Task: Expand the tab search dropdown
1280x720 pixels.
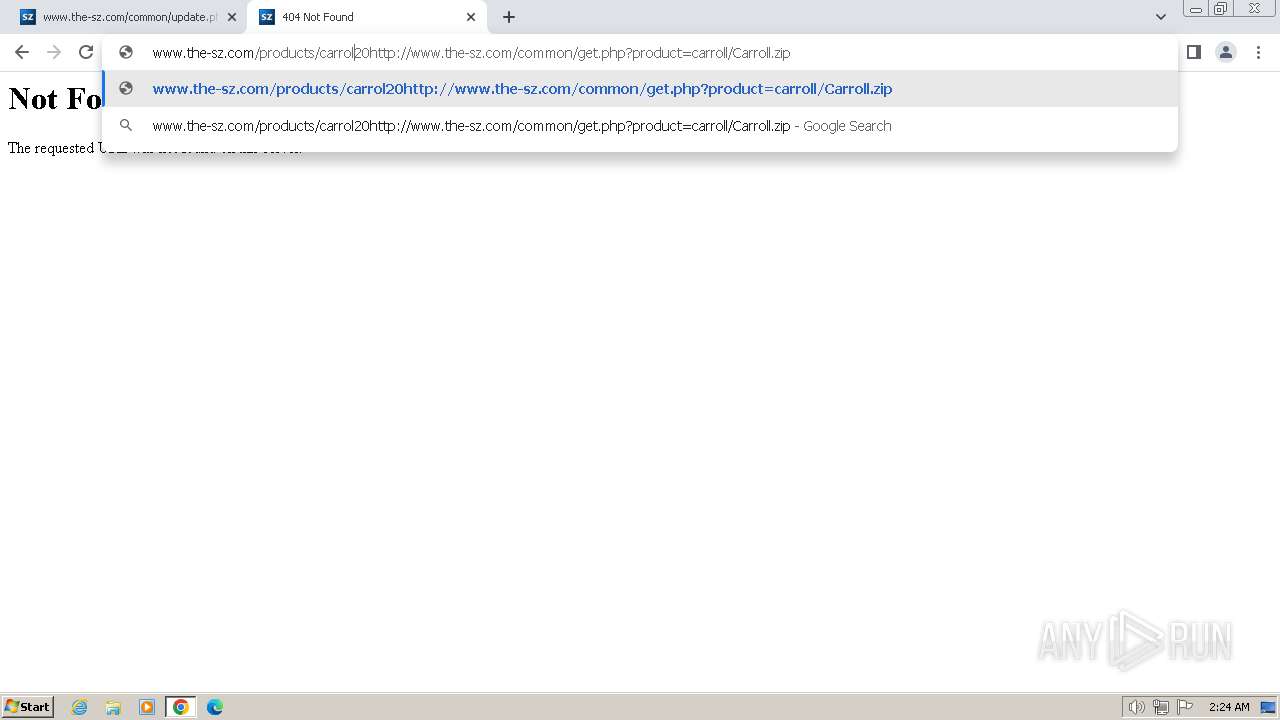Action: [1160, 17]
